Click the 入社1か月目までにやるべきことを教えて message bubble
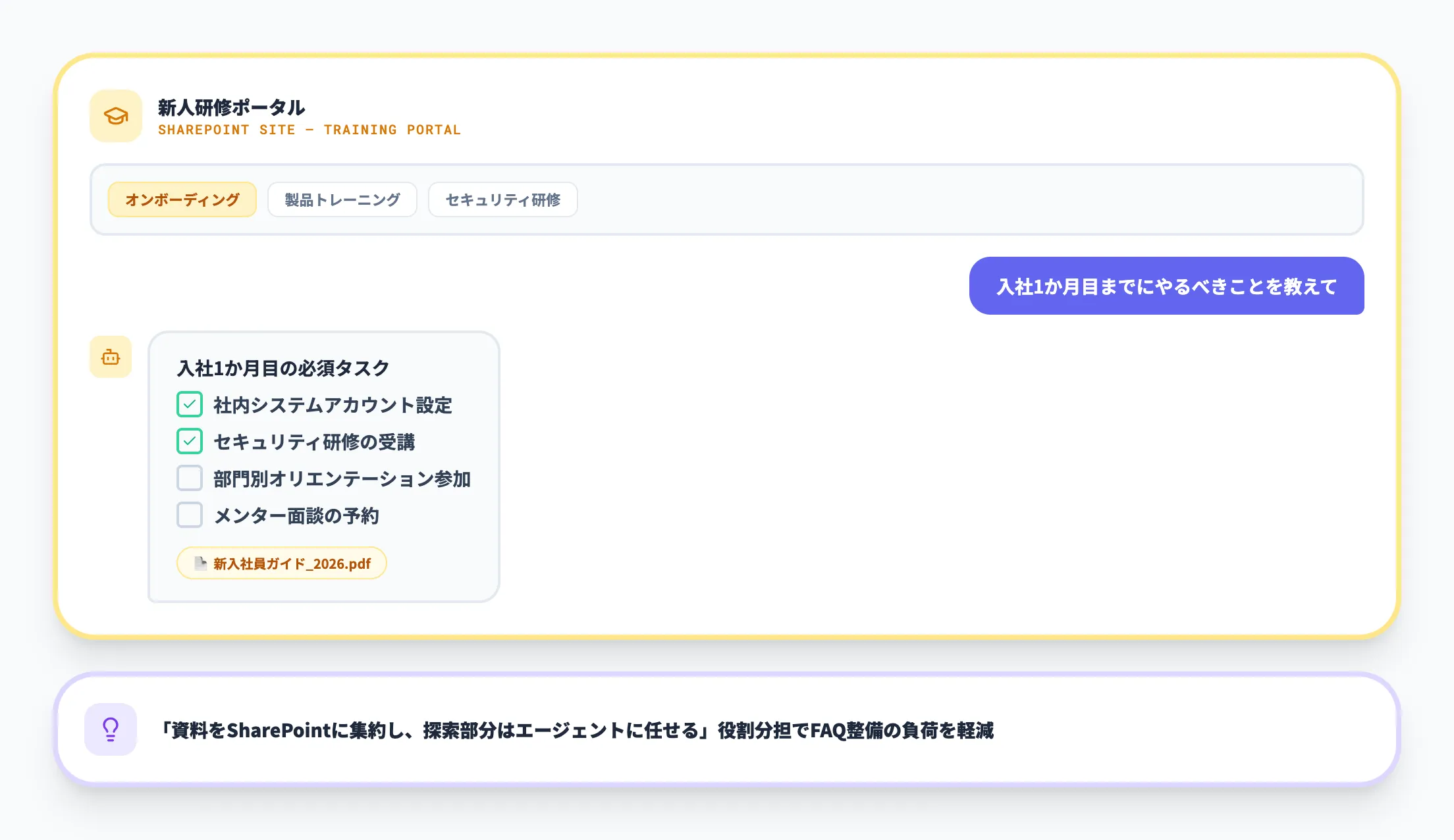Viewport: 1454px width, 840px height. pos(1166,286)
